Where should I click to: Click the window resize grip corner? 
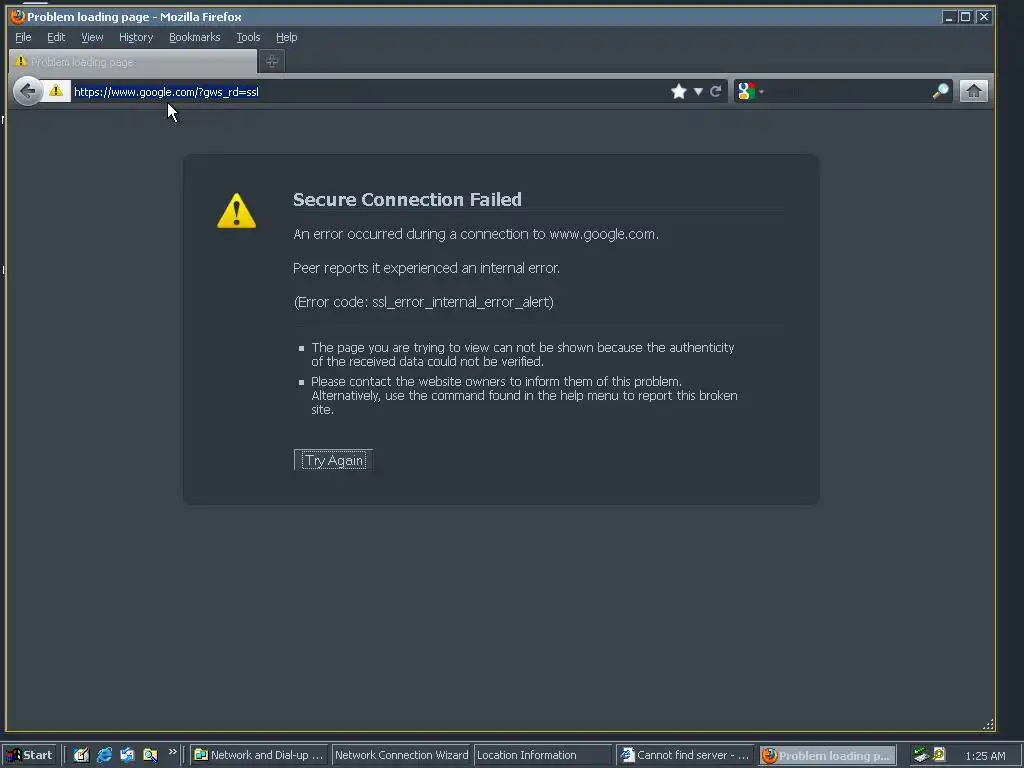(988, 724)
